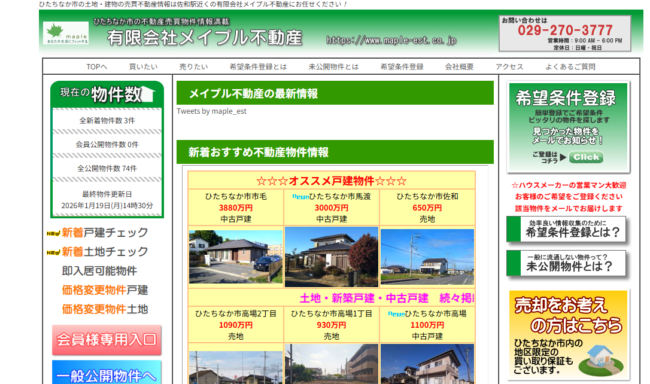Click the ひたちなか市高場2丁目 listing title

pos(235,314)
